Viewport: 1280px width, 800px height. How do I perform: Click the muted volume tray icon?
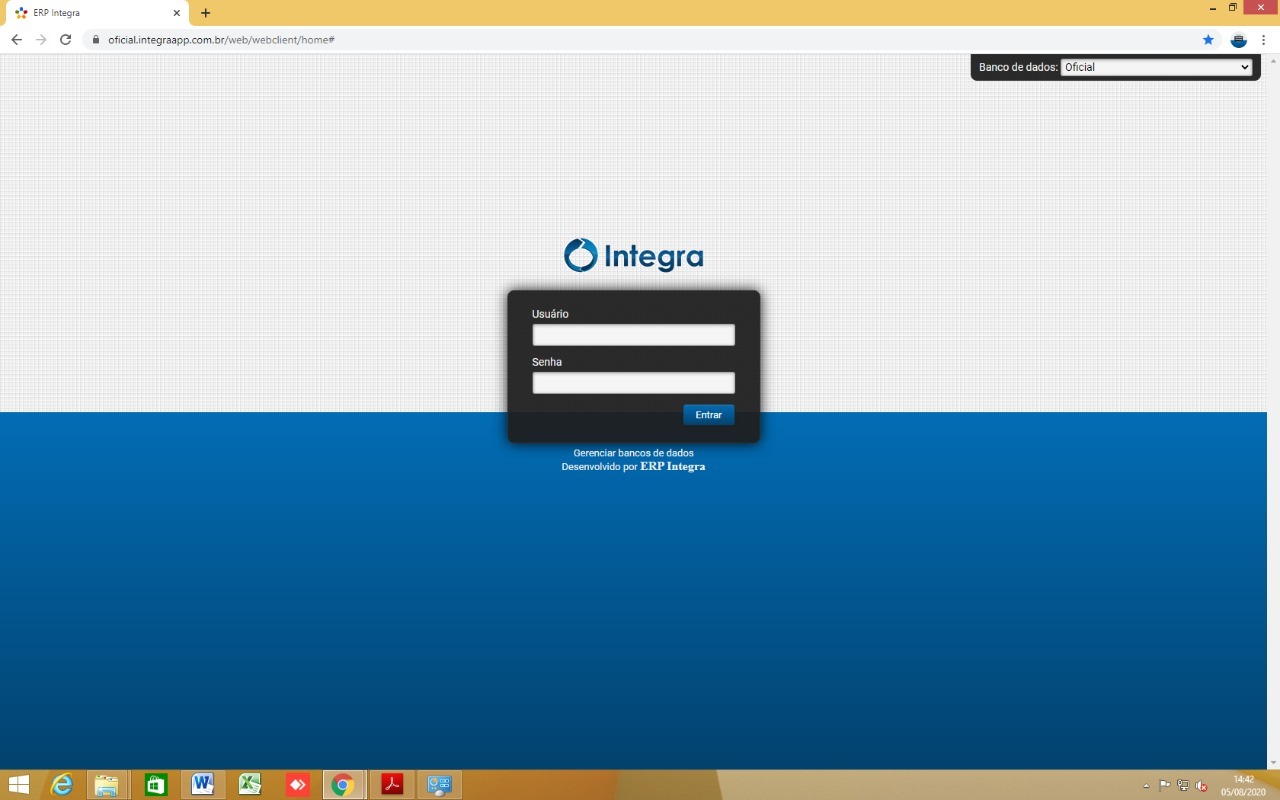click(x=1201, y=786)
